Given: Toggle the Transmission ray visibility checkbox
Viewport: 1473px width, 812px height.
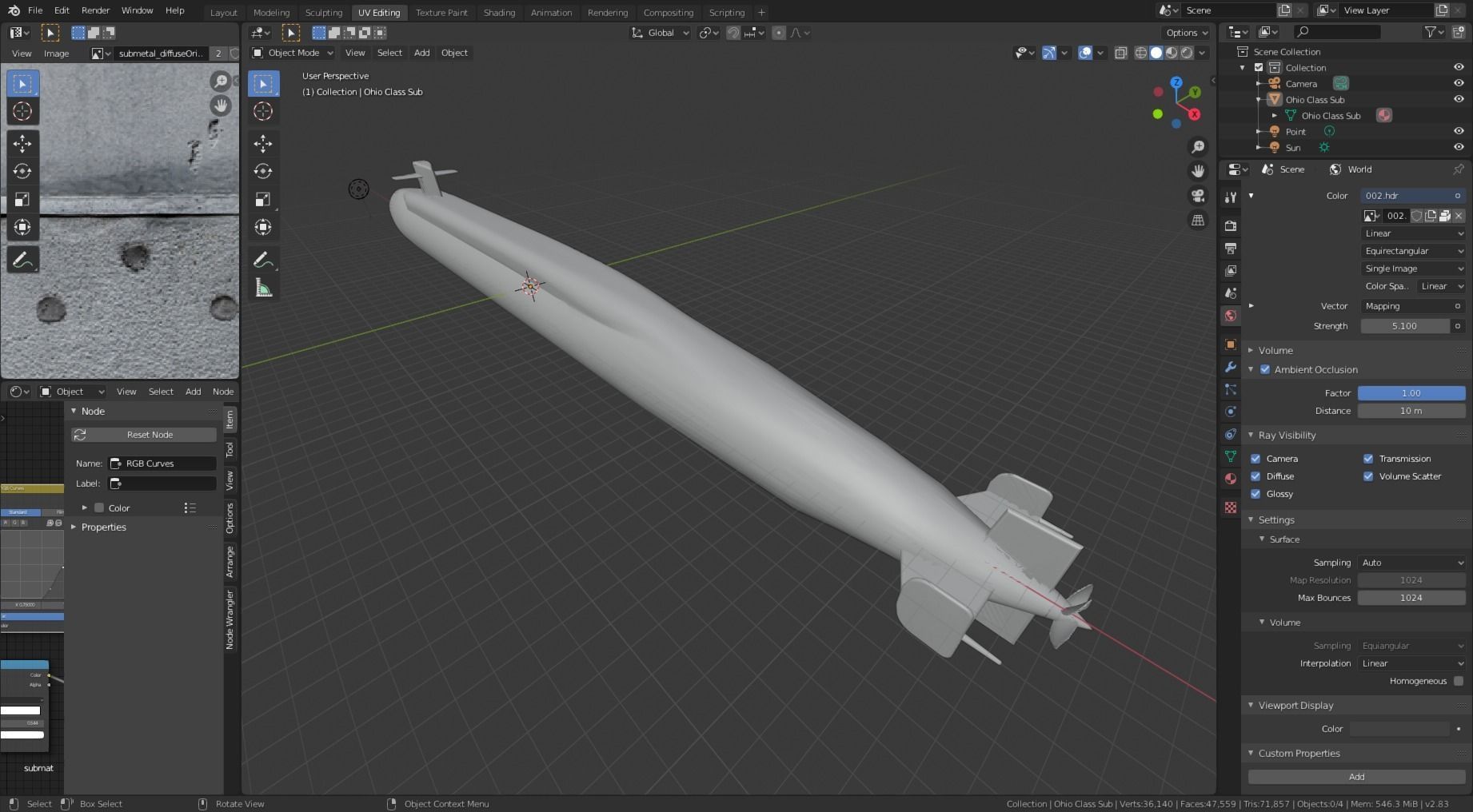Looking at the screenshot, I should [x=1368, y=459].
